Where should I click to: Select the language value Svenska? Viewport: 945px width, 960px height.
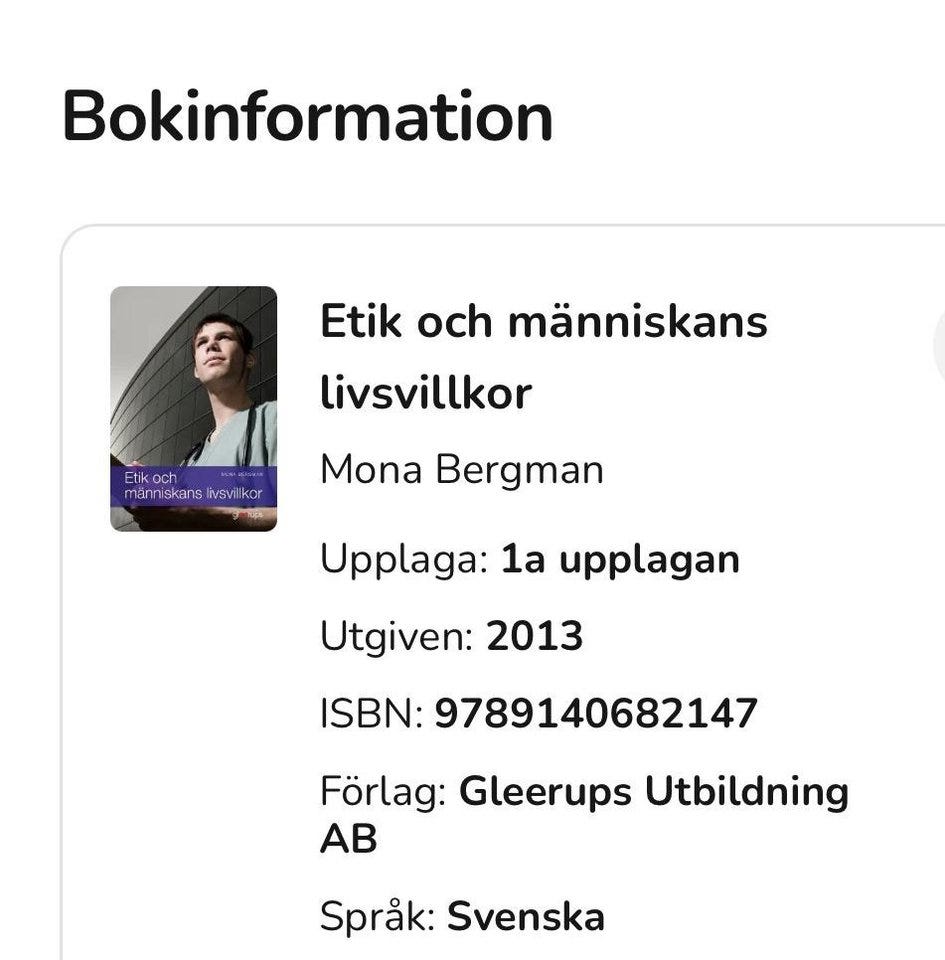526,916
